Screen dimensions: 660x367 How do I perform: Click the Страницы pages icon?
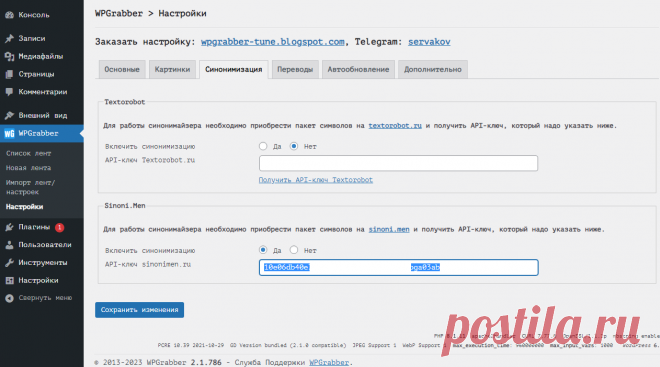point(9,74)
